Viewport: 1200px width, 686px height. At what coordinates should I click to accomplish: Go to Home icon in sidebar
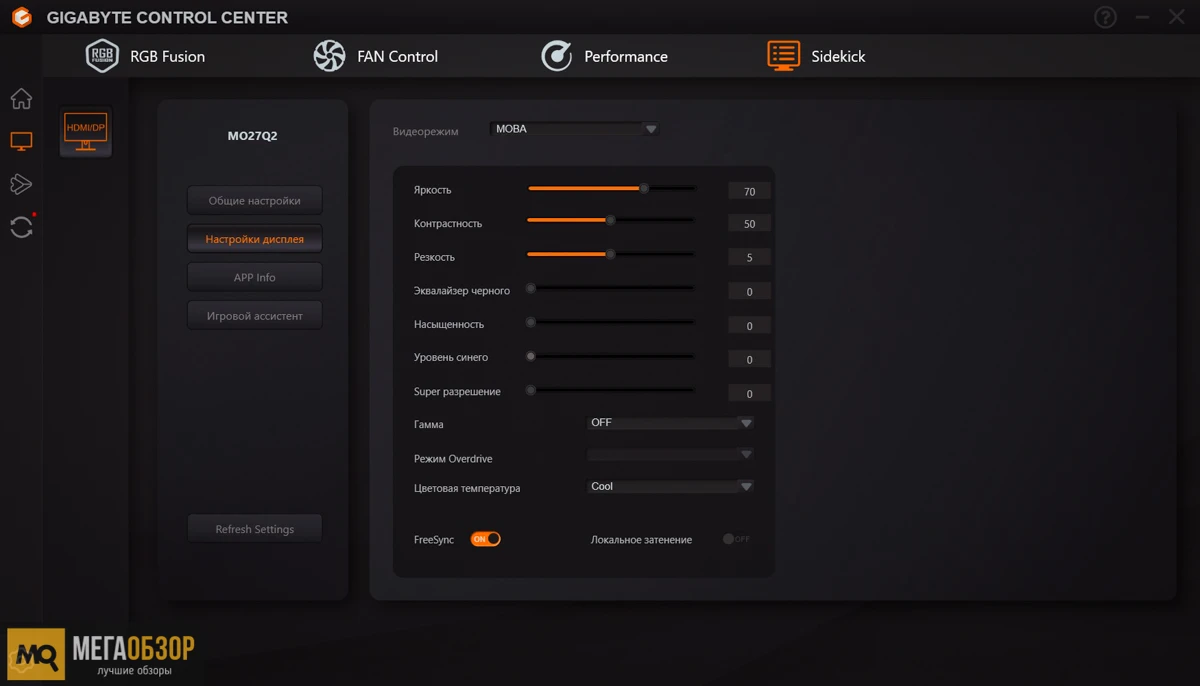coord(21,99)
